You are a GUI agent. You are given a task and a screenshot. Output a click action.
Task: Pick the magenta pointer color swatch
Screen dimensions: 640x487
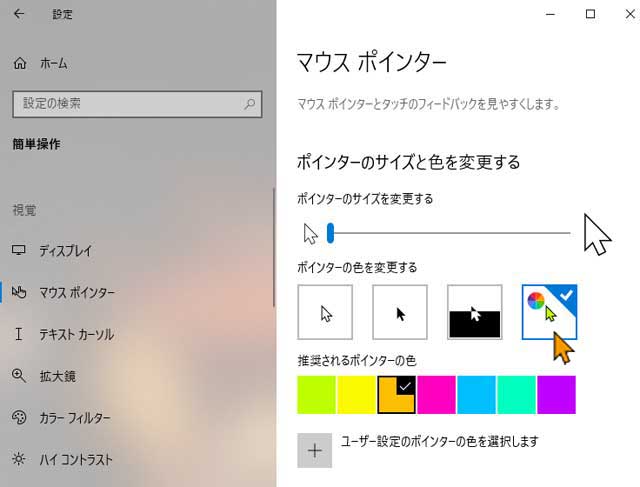(x=437, y=395)
